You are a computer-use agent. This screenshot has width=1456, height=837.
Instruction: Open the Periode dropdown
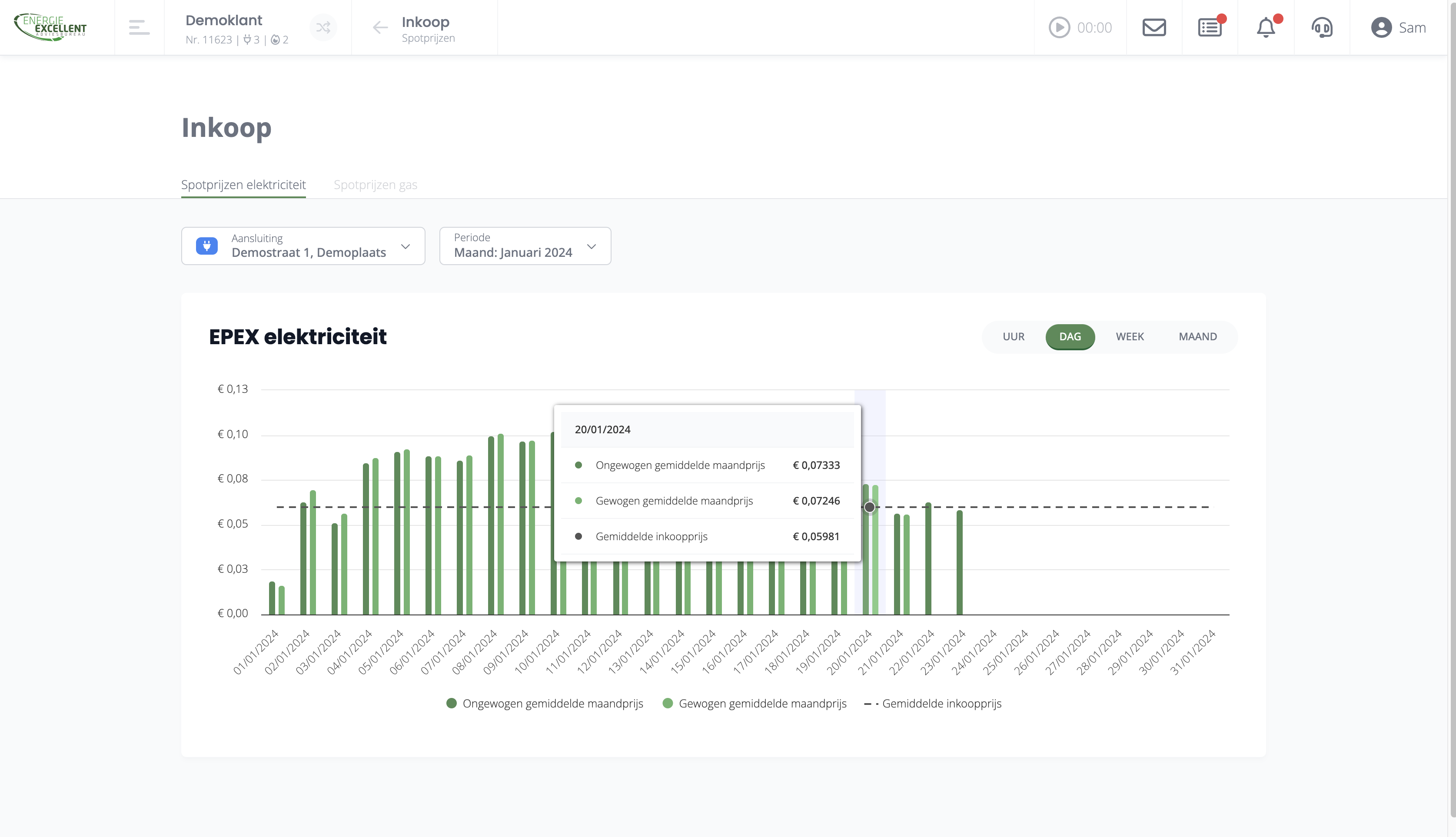tap(525, 246)
